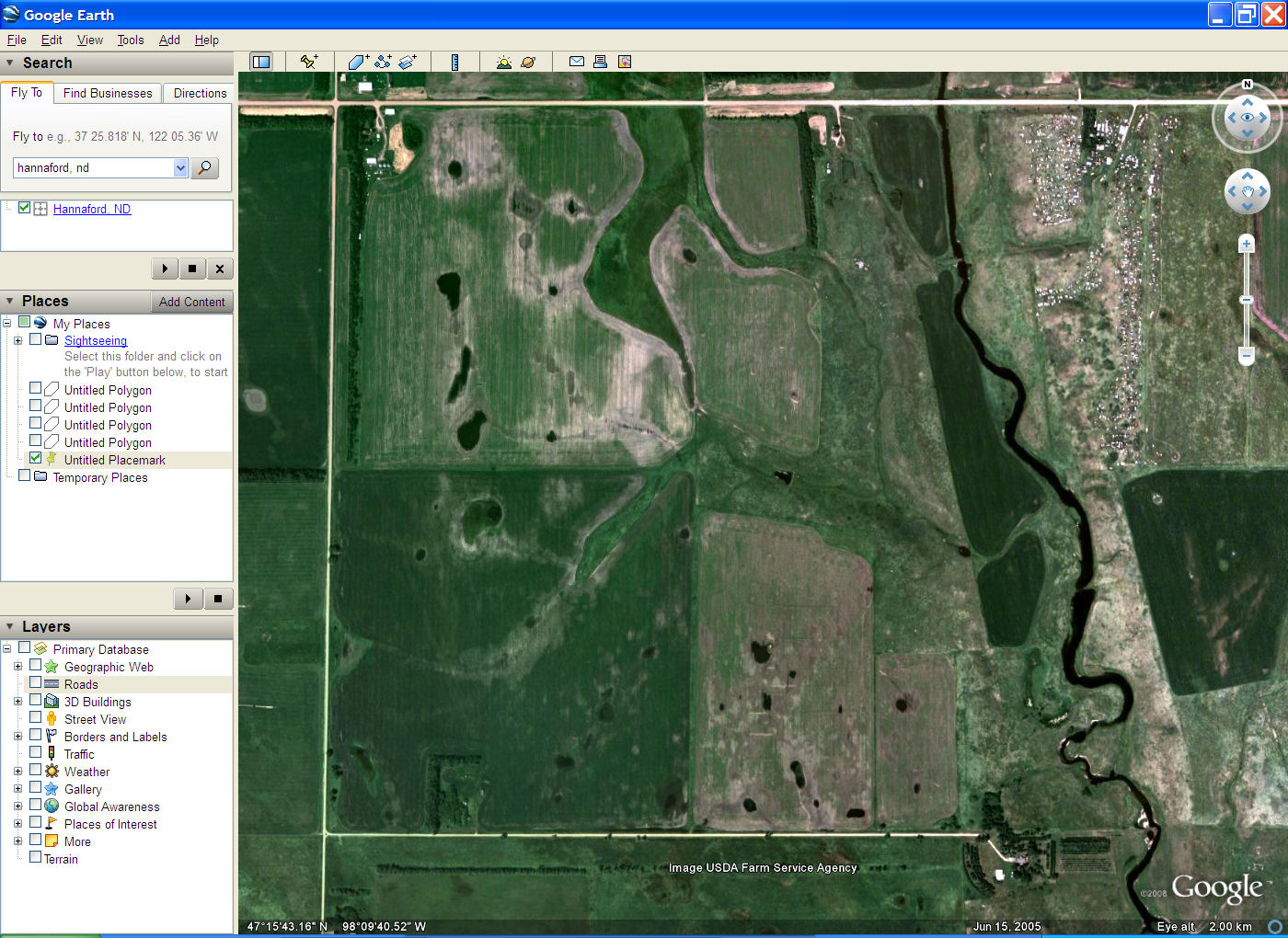Screen dimensions: 1288x938
Task: Click the zoom out minus button
Action: pyautogui.click(x=1247, y=354)
